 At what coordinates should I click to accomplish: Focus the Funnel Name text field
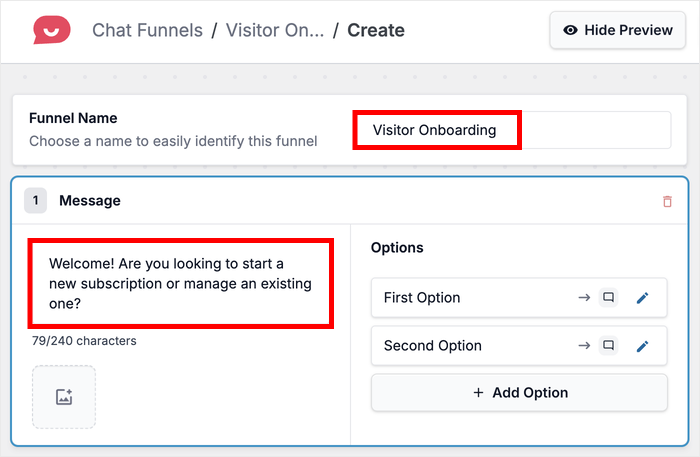tap(511, 130)
